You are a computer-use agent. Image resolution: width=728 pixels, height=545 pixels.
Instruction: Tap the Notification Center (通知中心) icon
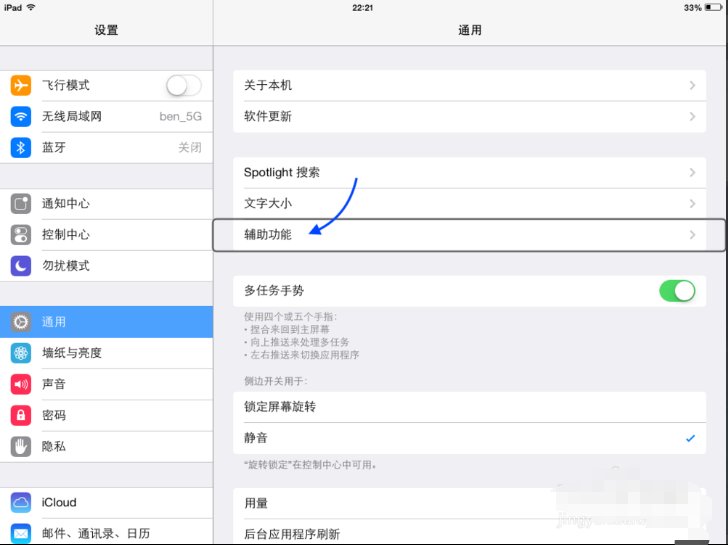(21, 204)
